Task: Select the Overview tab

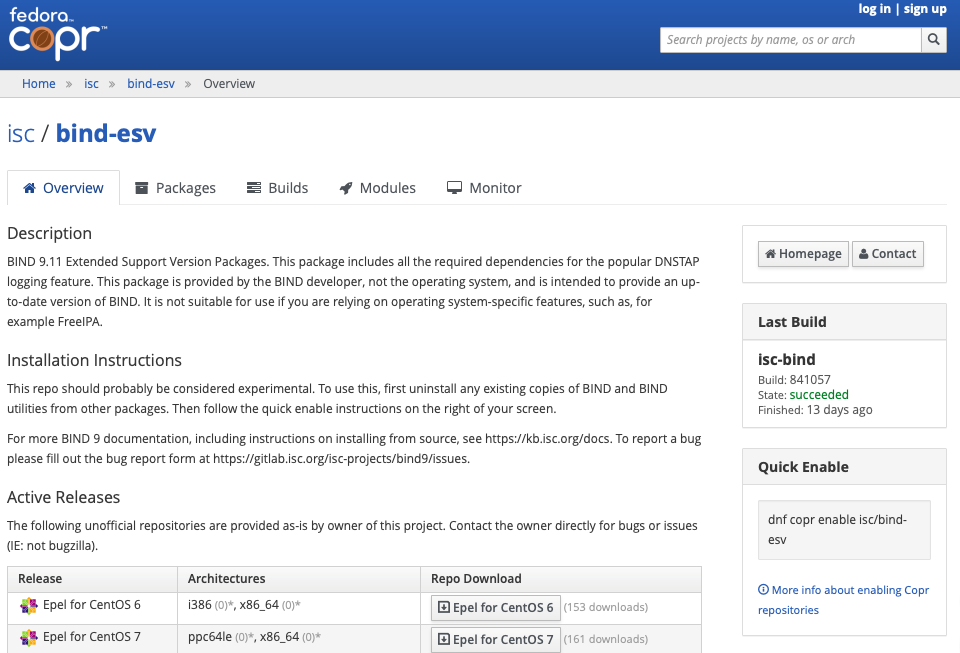Action: tap(63, 188)
